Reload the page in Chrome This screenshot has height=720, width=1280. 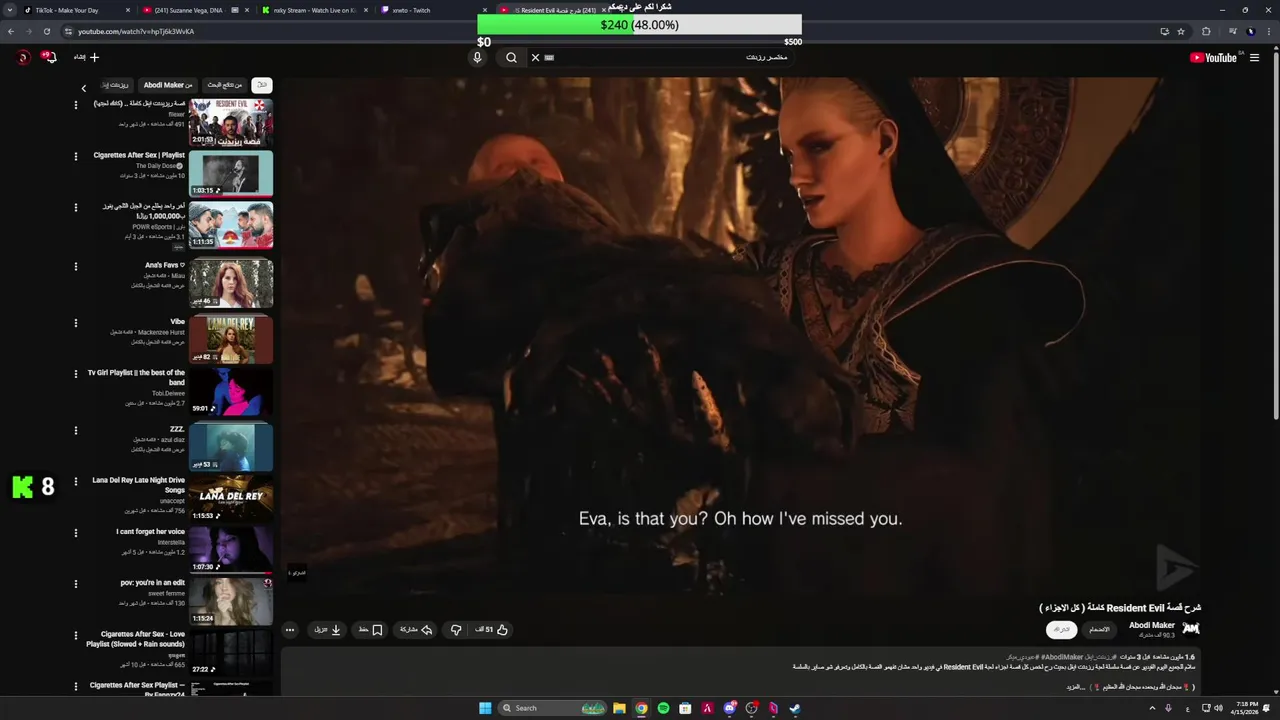[x=46, y=31]
